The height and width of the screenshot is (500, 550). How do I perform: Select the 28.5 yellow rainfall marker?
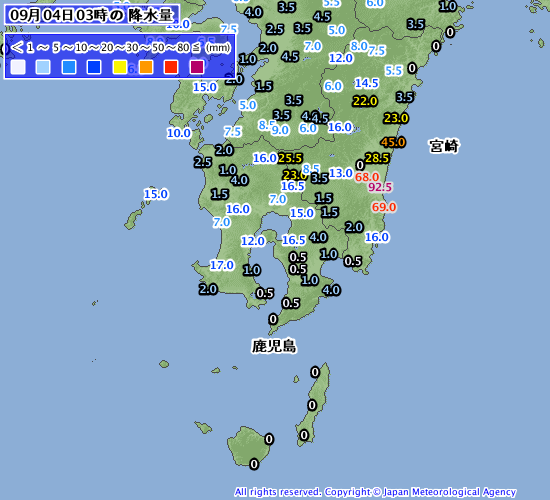377,158
